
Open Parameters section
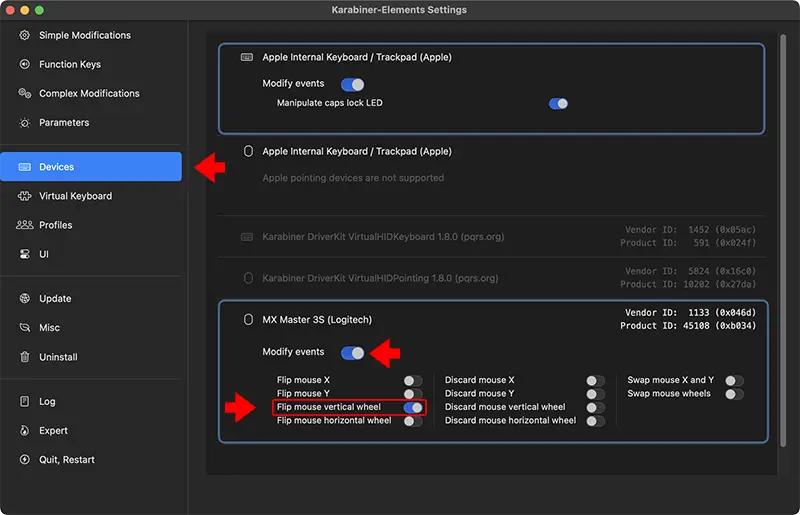[x=91, y=122]
